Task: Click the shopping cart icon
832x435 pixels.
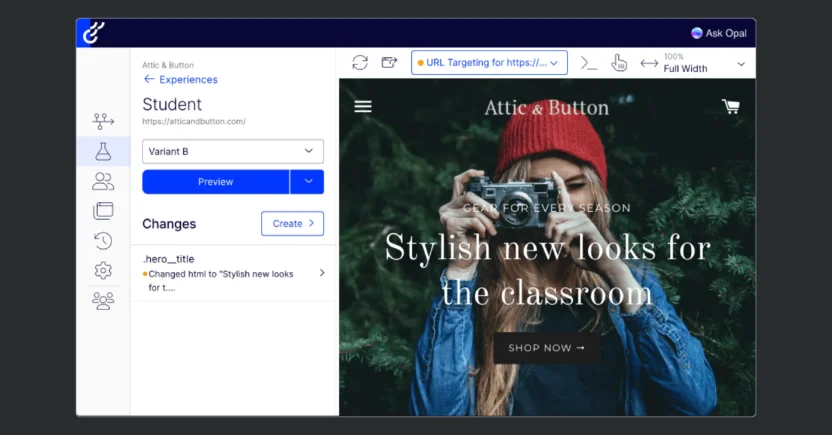Action: tap(731, 107)
